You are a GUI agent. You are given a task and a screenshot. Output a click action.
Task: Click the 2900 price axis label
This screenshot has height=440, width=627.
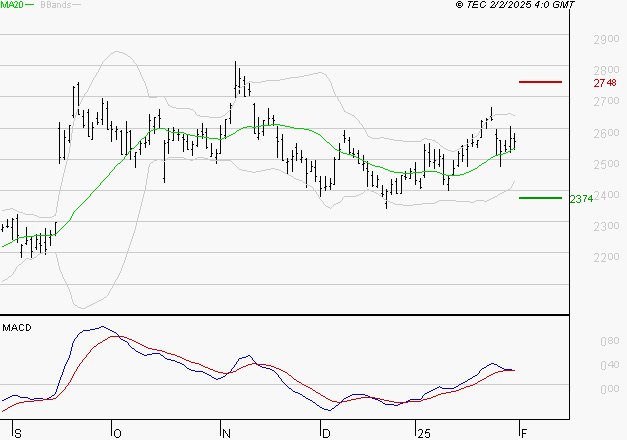coord(606,39)
